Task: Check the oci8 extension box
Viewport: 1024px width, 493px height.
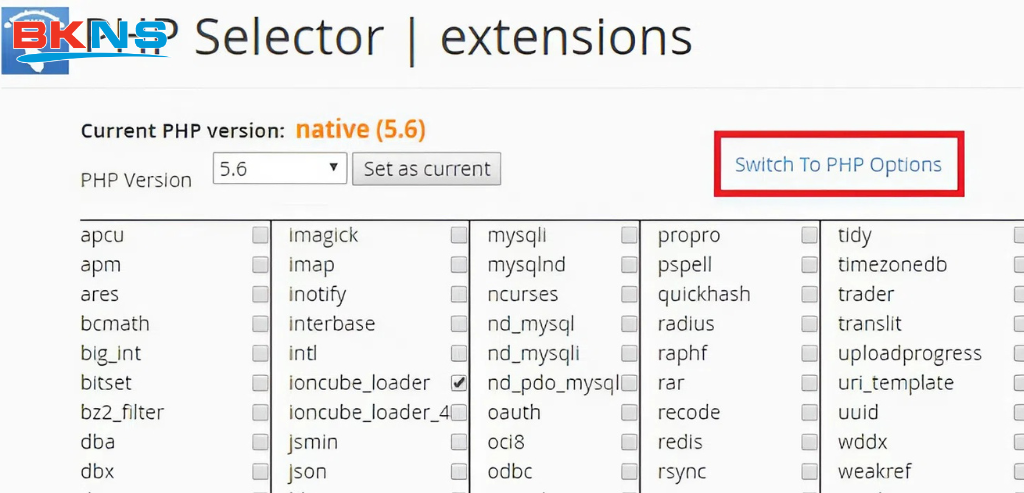Action: [x=630, y=442]
